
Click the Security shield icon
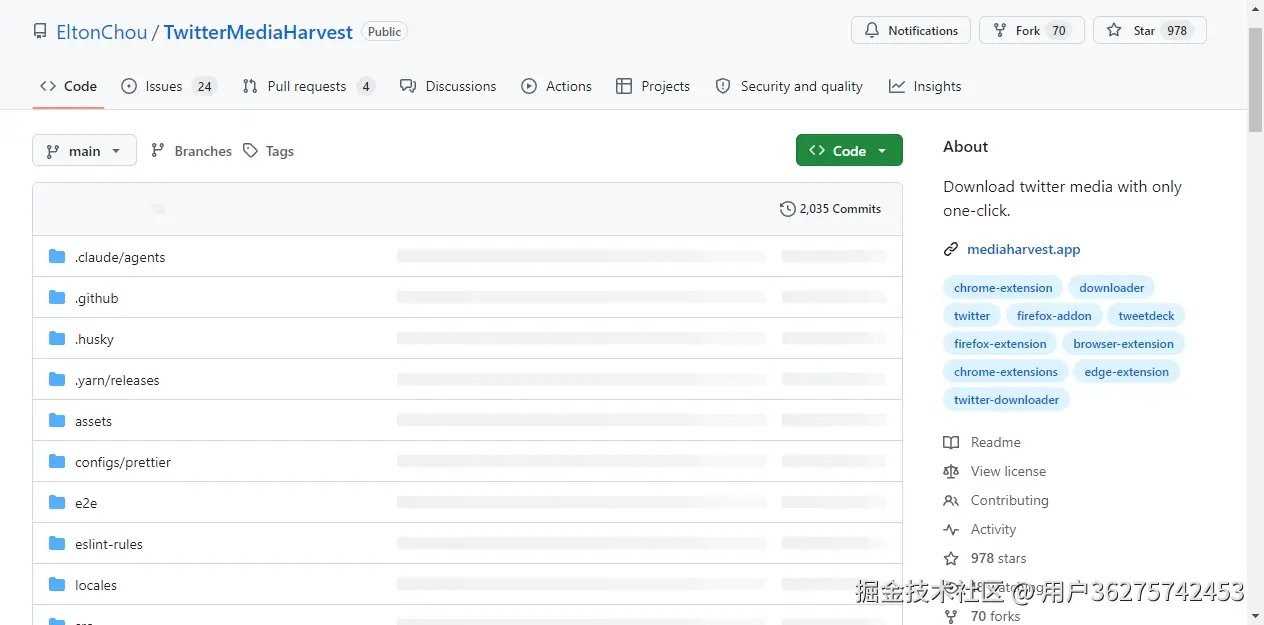(x=723, y=86)
